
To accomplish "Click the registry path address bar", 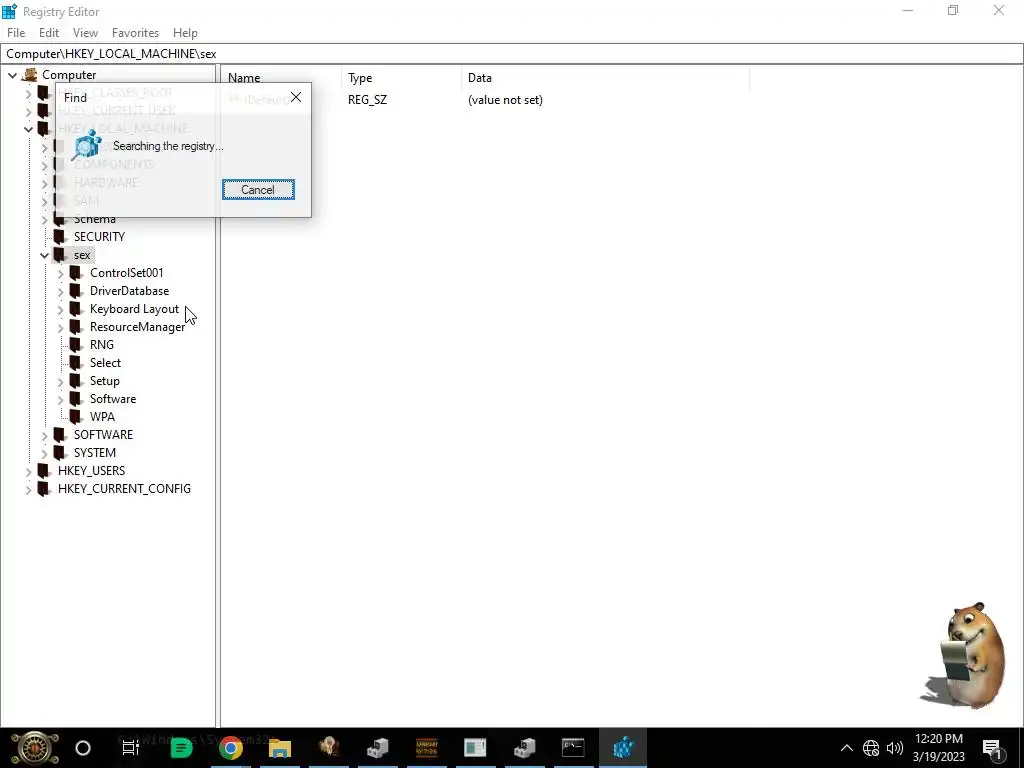I will 512,54.
